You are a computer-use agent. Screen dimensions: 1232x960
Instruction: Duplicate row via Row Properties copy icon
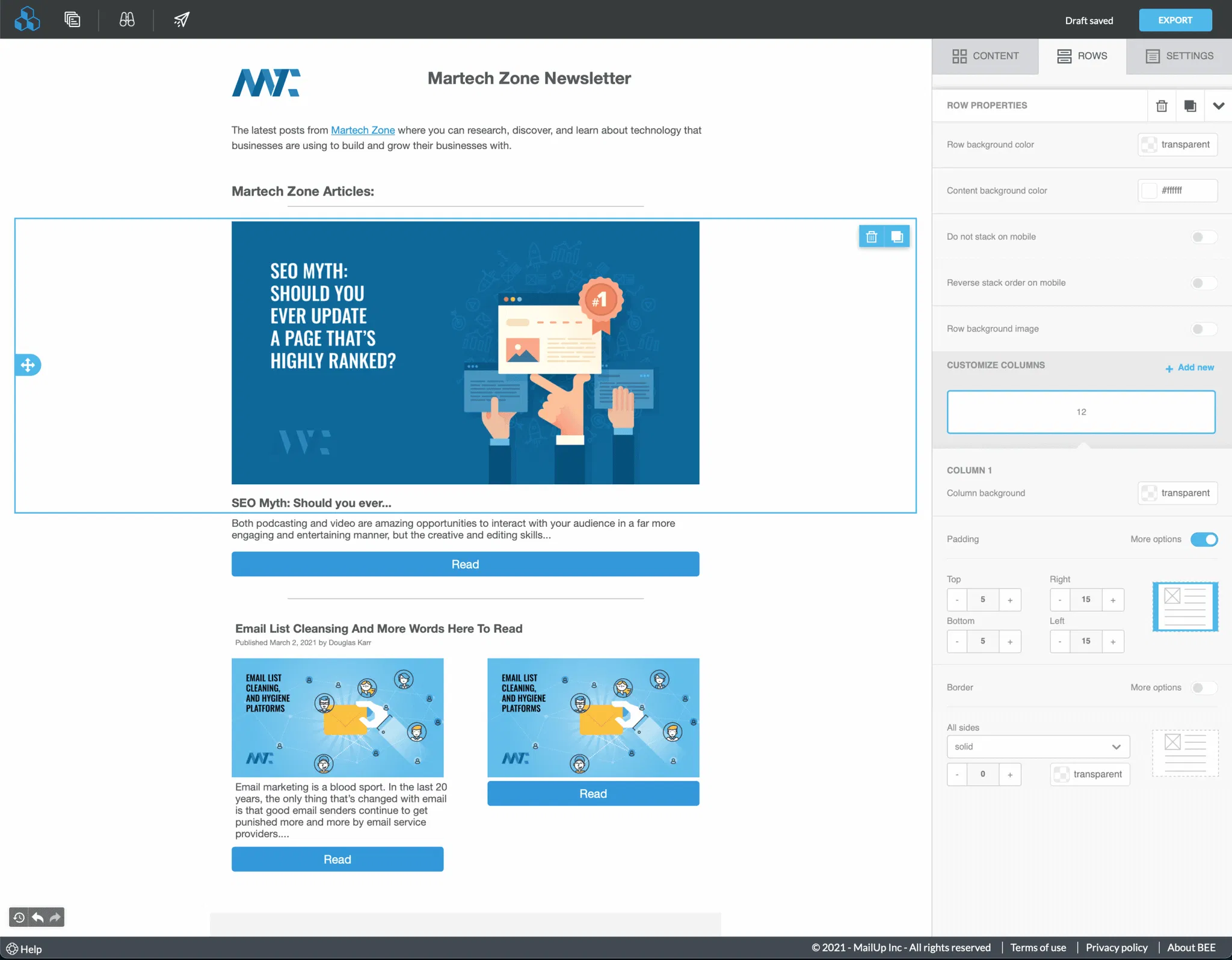(x=1190, y=106)
